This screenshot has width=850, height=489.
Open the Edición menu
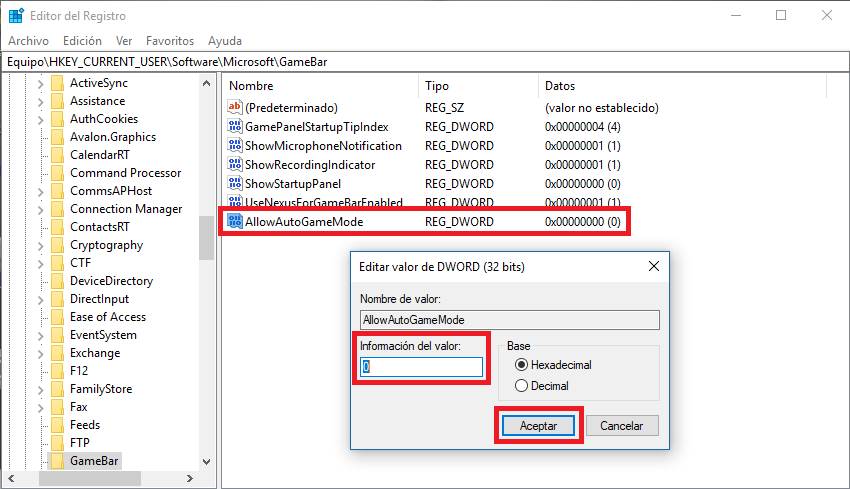point(82,41)
